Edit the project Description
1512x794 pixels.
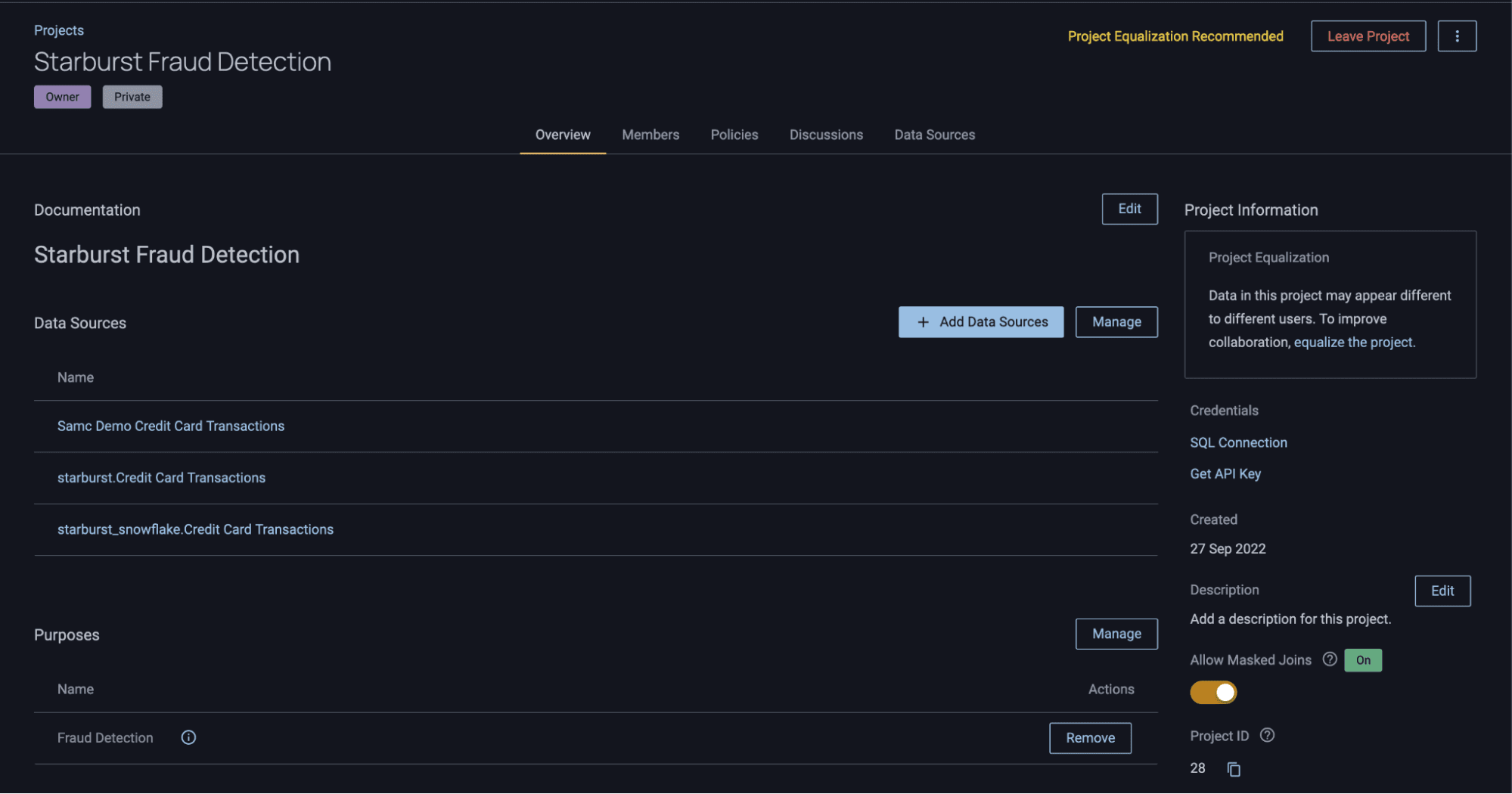pyautogui.click(x=1442, y=591)
